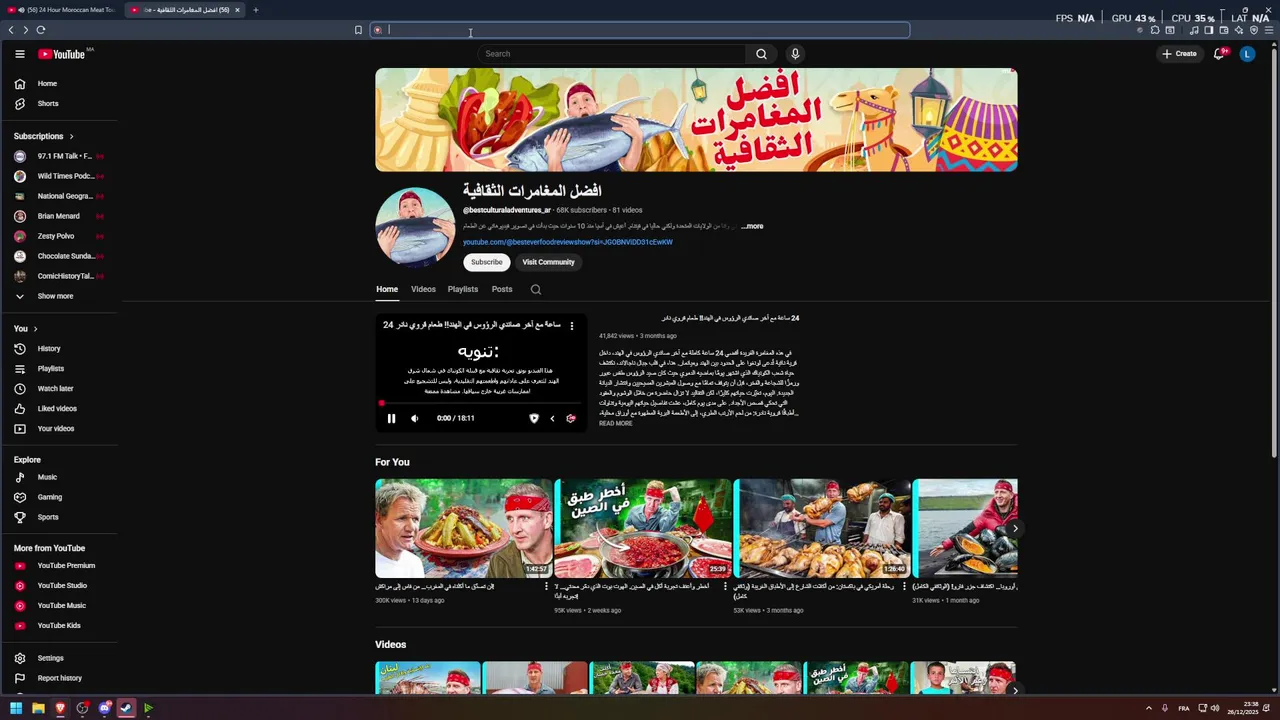Select the channel Videos tab
Screen dimensions: 1280x720
423,290
